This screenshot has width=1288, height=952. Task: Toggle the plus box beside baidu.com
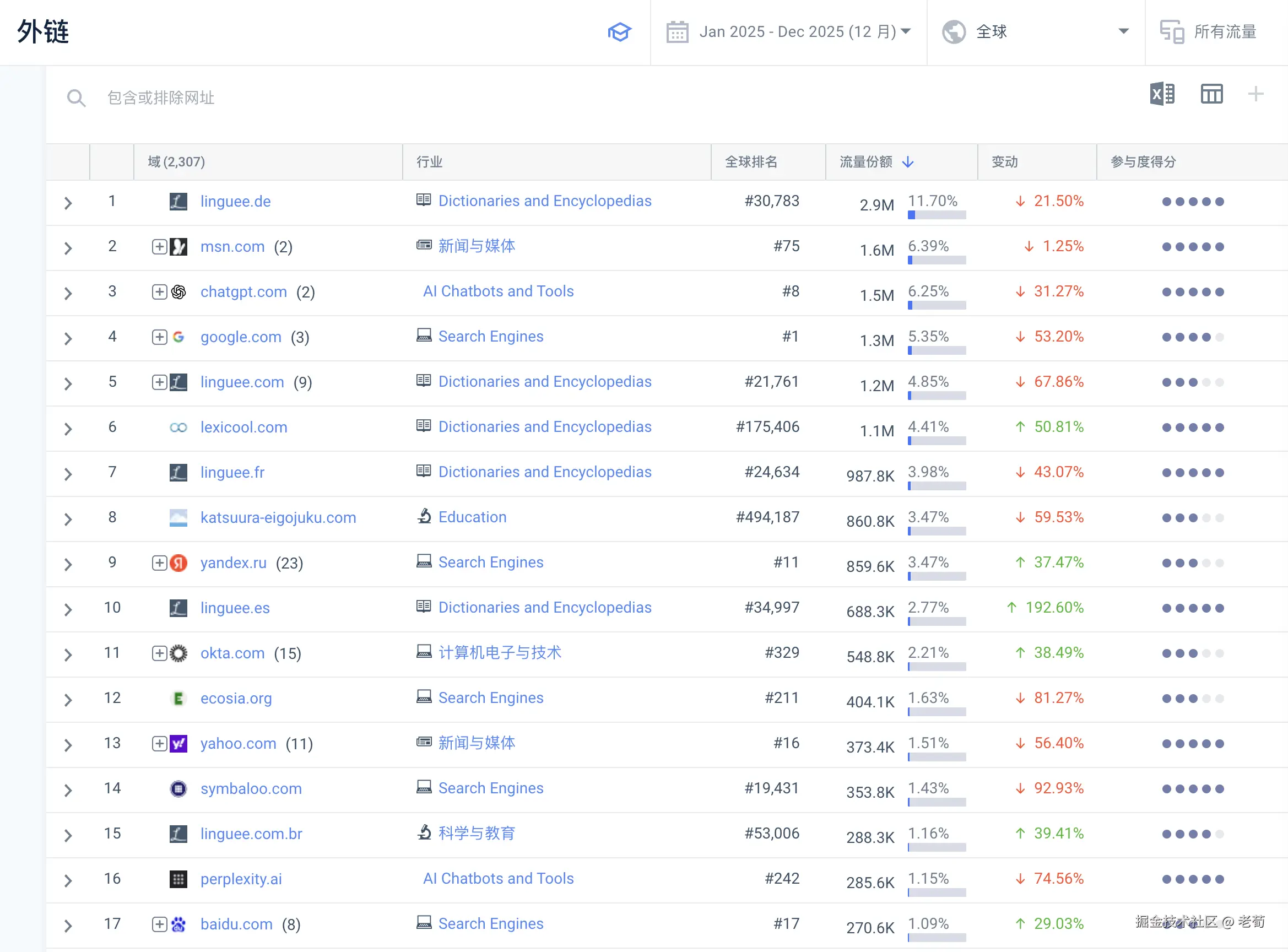160,924
